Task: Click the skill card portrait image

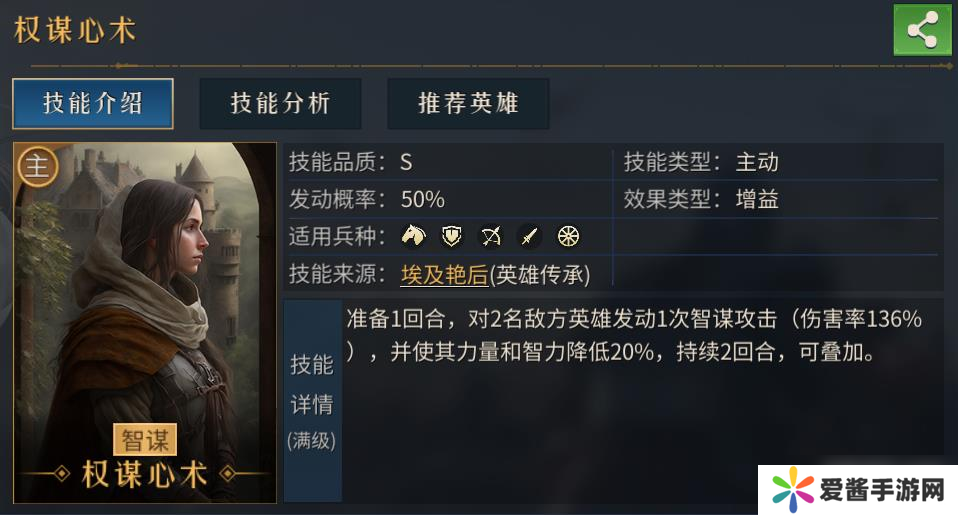Action: pos(145,300)
